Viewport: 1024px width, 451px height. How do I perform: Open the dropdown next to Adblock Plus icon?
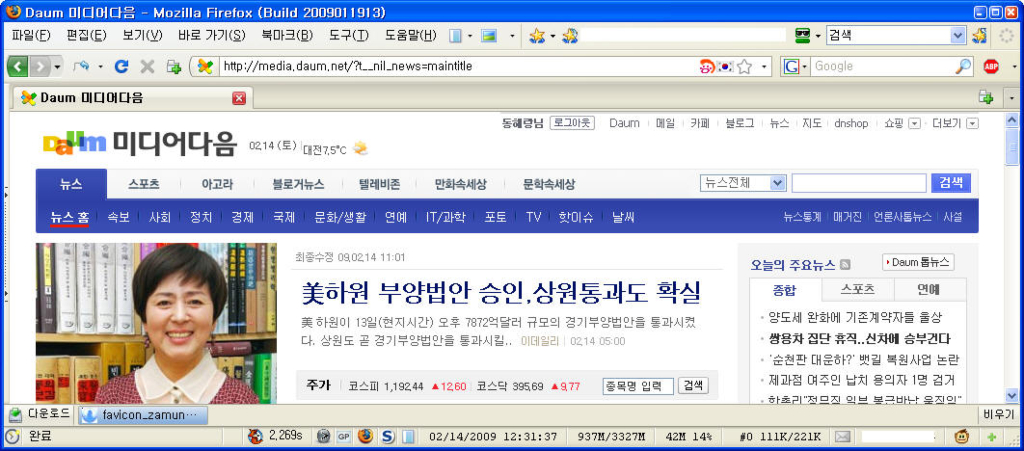(1014, 67)
